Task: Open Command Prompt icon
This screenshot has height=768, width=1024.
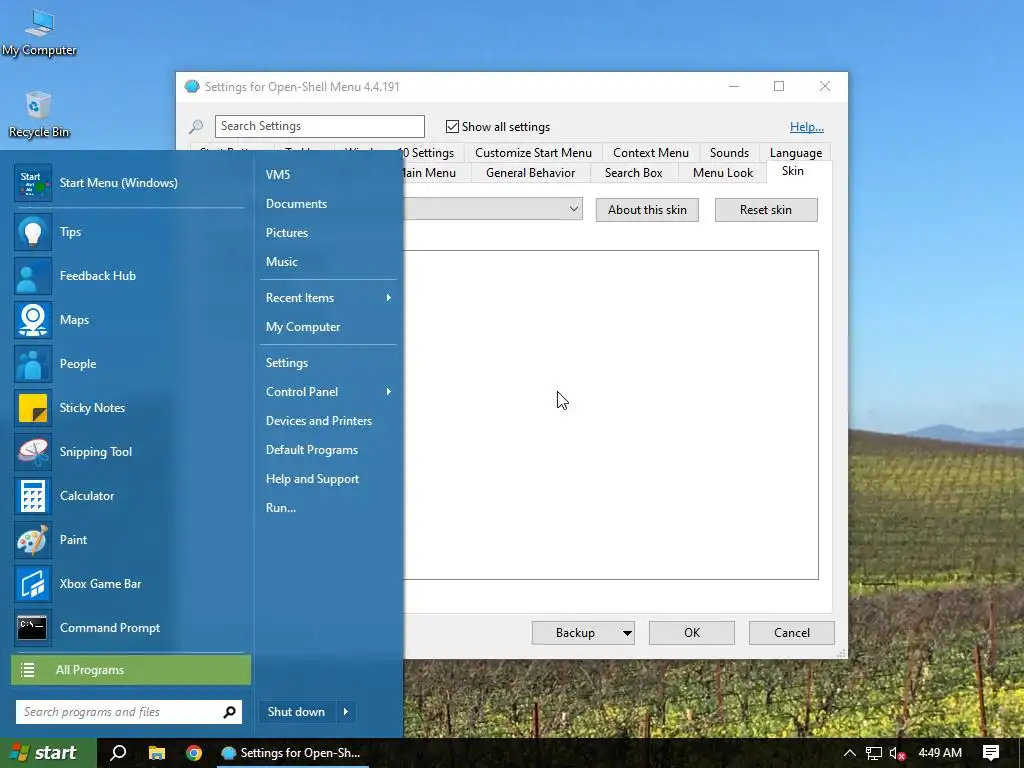Action: 33,628
